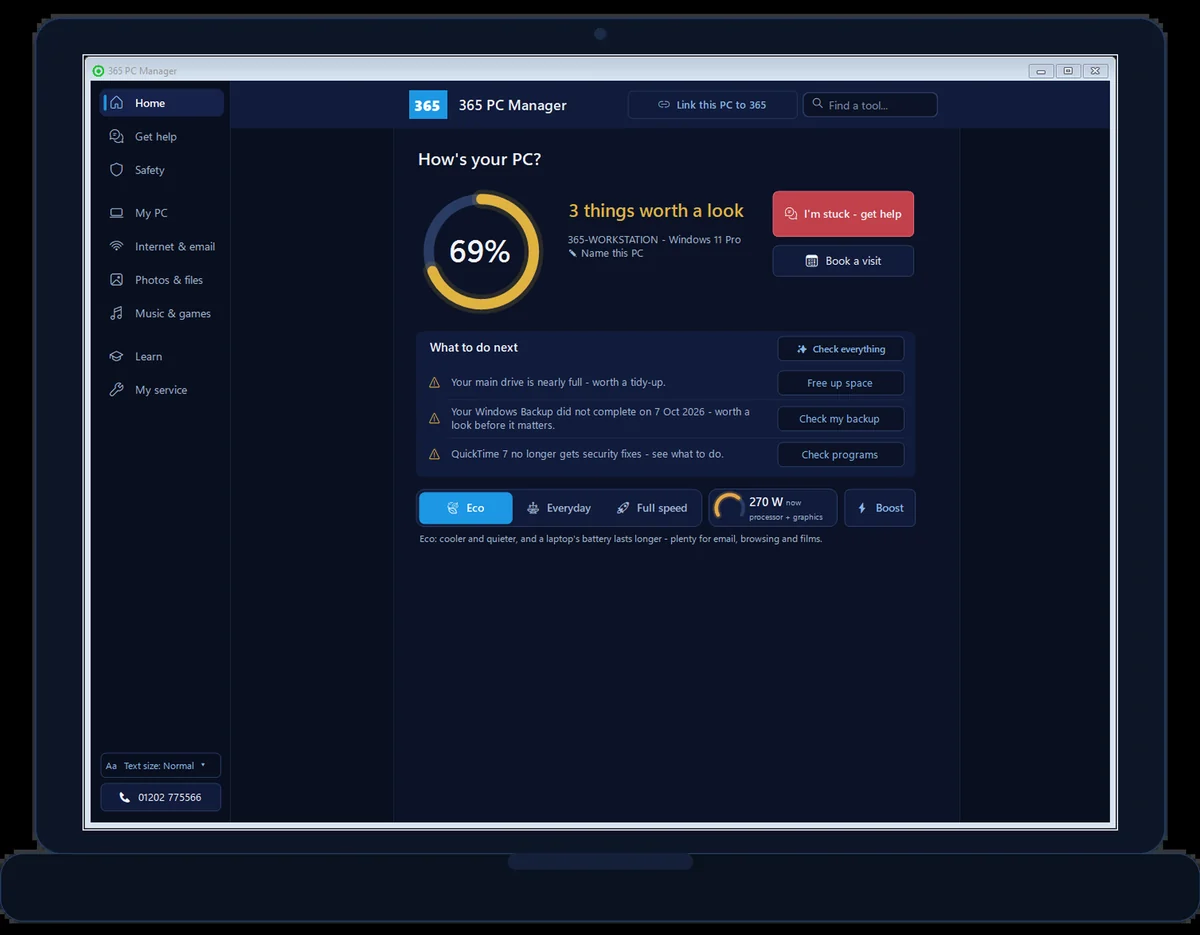Open Home in the sidebar
The height and width of the screenshot is (935, 1200).
[x=162, y=103]
